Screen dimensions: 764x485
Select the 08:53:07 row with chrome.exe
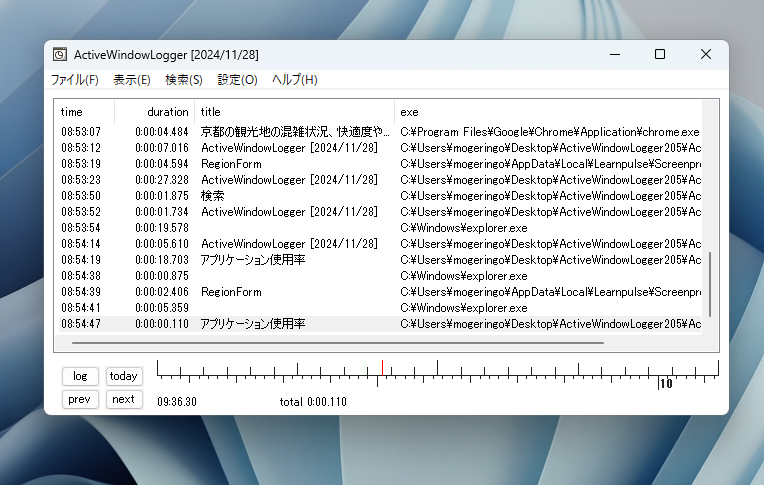click(x=380, y=132)
